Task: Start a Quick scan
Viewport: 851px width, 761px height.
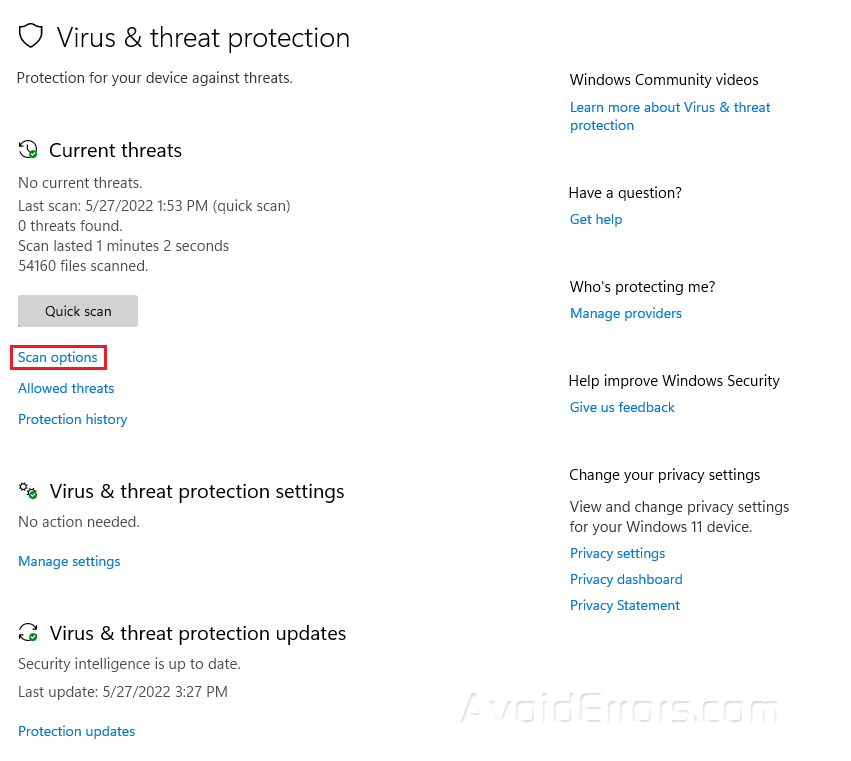Action: coord(78,311)
